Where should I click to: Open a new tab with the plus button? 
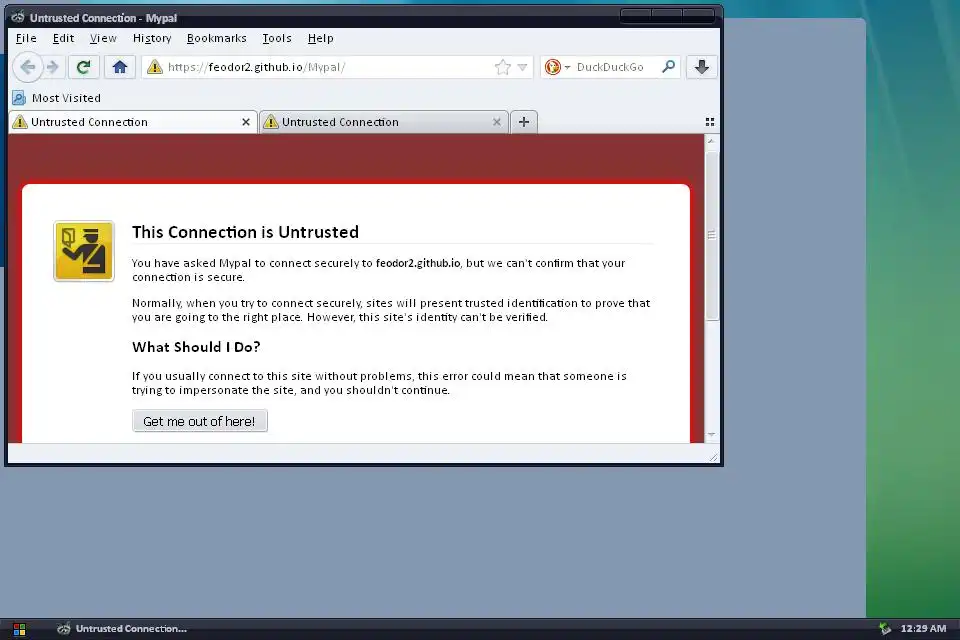pos(523,122)
